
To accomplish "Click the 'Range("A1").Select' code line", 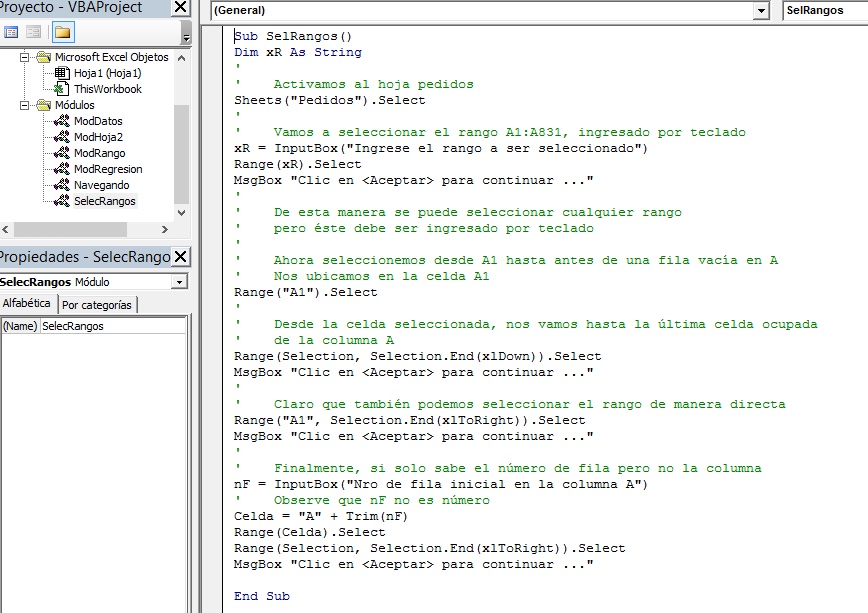I will (x=306, y=292).
